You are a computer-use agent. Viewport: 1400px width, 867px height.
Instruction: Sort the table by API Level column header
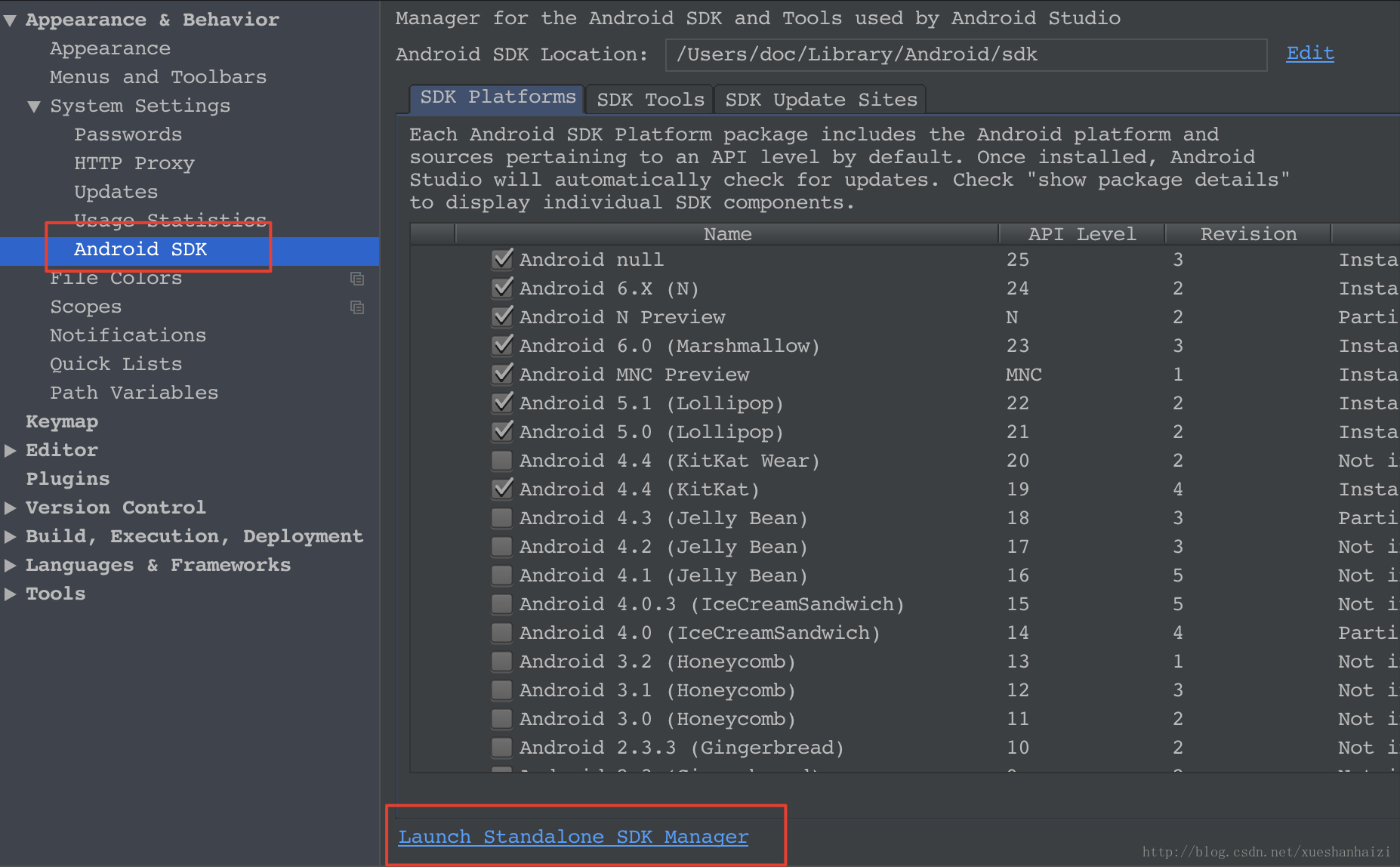tap(1081, 234)
